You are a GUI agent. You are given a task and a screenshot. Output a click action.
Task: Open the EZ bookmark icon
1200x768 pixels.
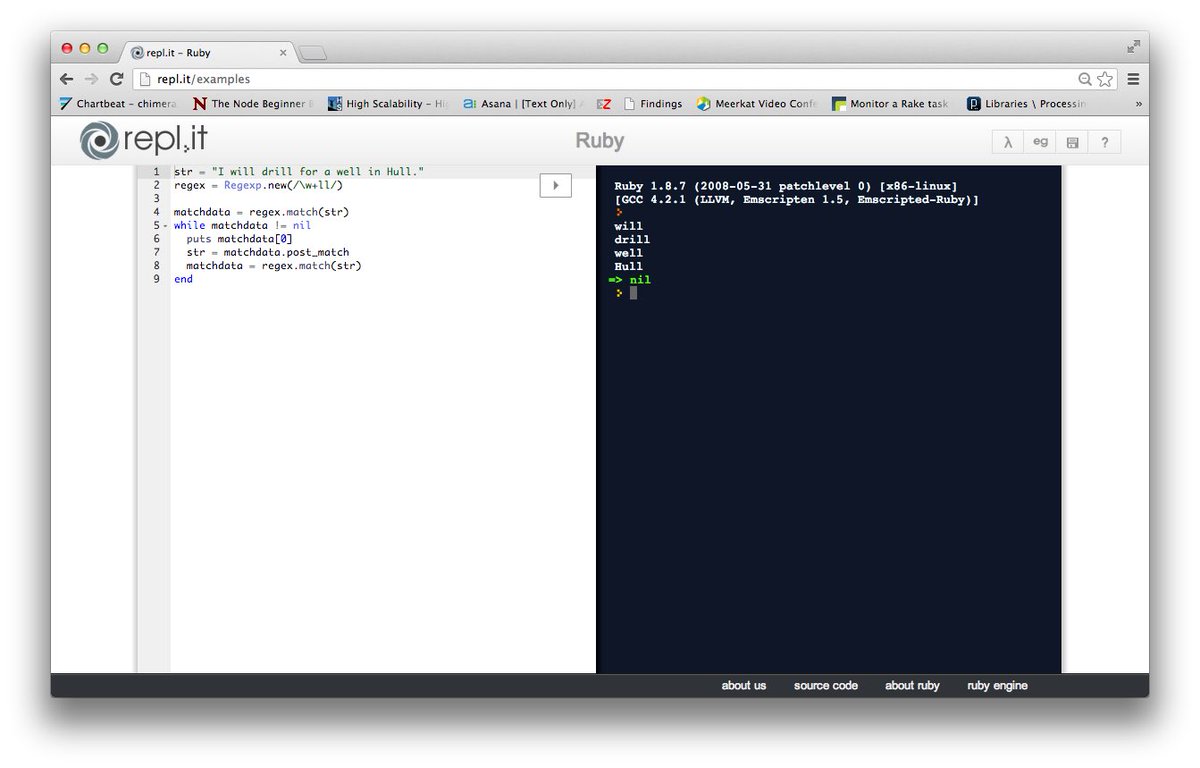[604, 103]
